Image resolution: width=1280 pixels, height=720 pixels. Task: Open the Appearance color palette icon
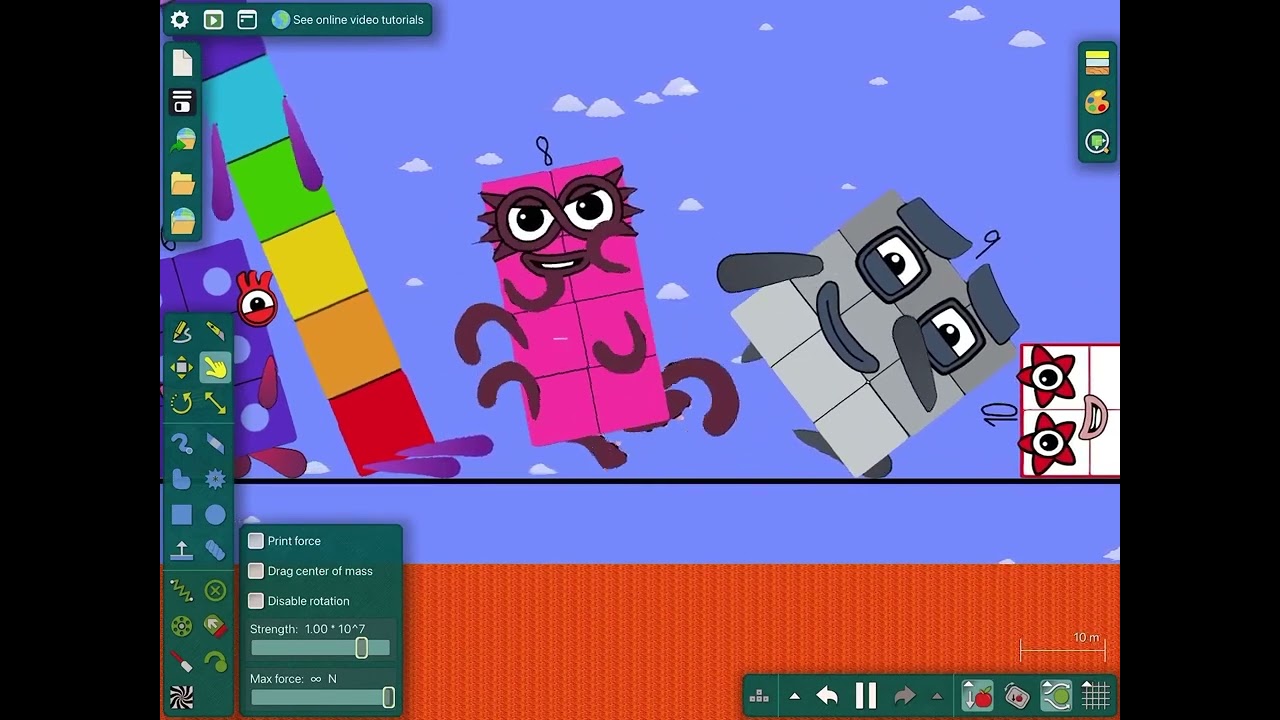pyautogui.click(x=1097, y=102)
